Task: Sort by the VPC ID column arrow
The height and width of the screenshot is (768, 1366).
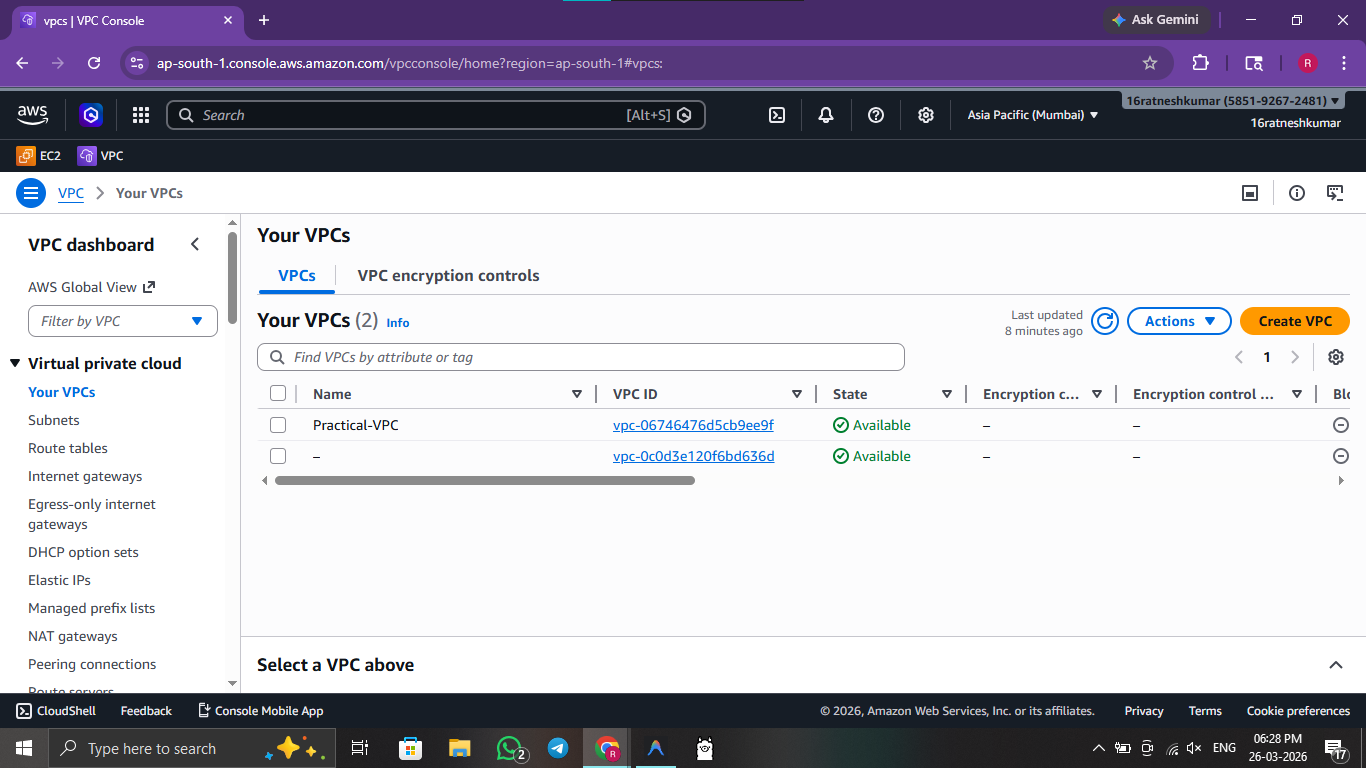Action: pyautogui.click(x=797, y=394)
